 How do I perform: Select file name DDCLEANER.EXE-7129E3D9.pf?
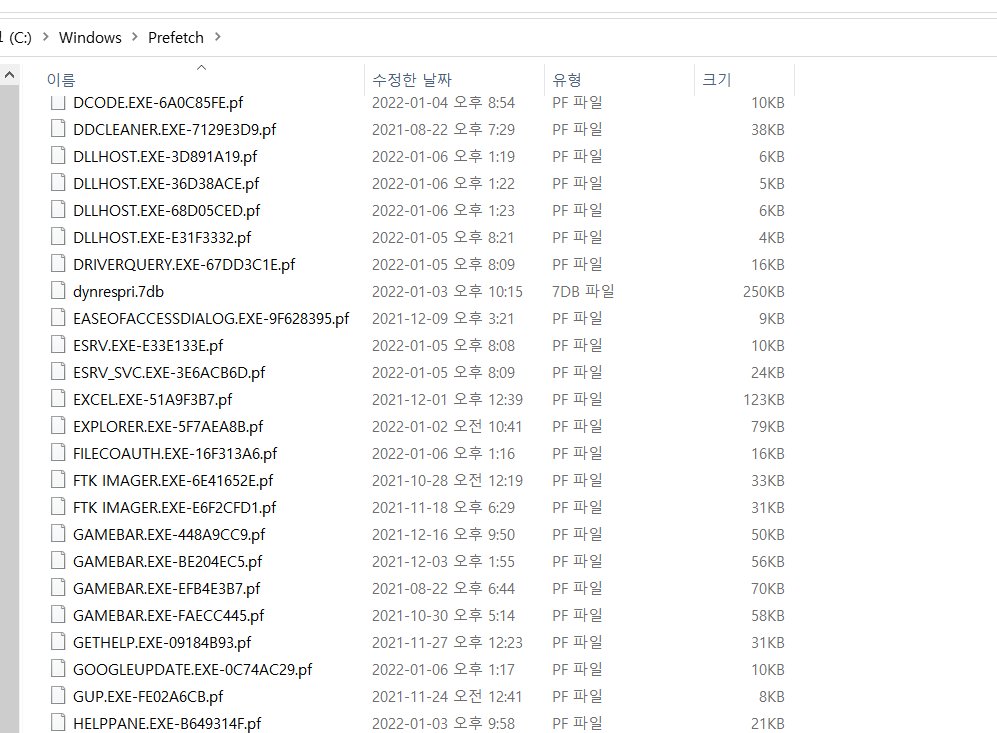coord(174,130)
